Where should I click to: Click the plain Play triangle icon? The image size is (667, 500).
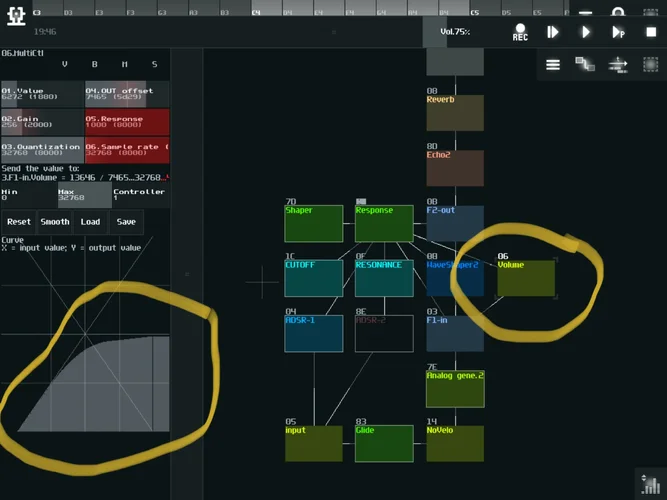[586, 32]
